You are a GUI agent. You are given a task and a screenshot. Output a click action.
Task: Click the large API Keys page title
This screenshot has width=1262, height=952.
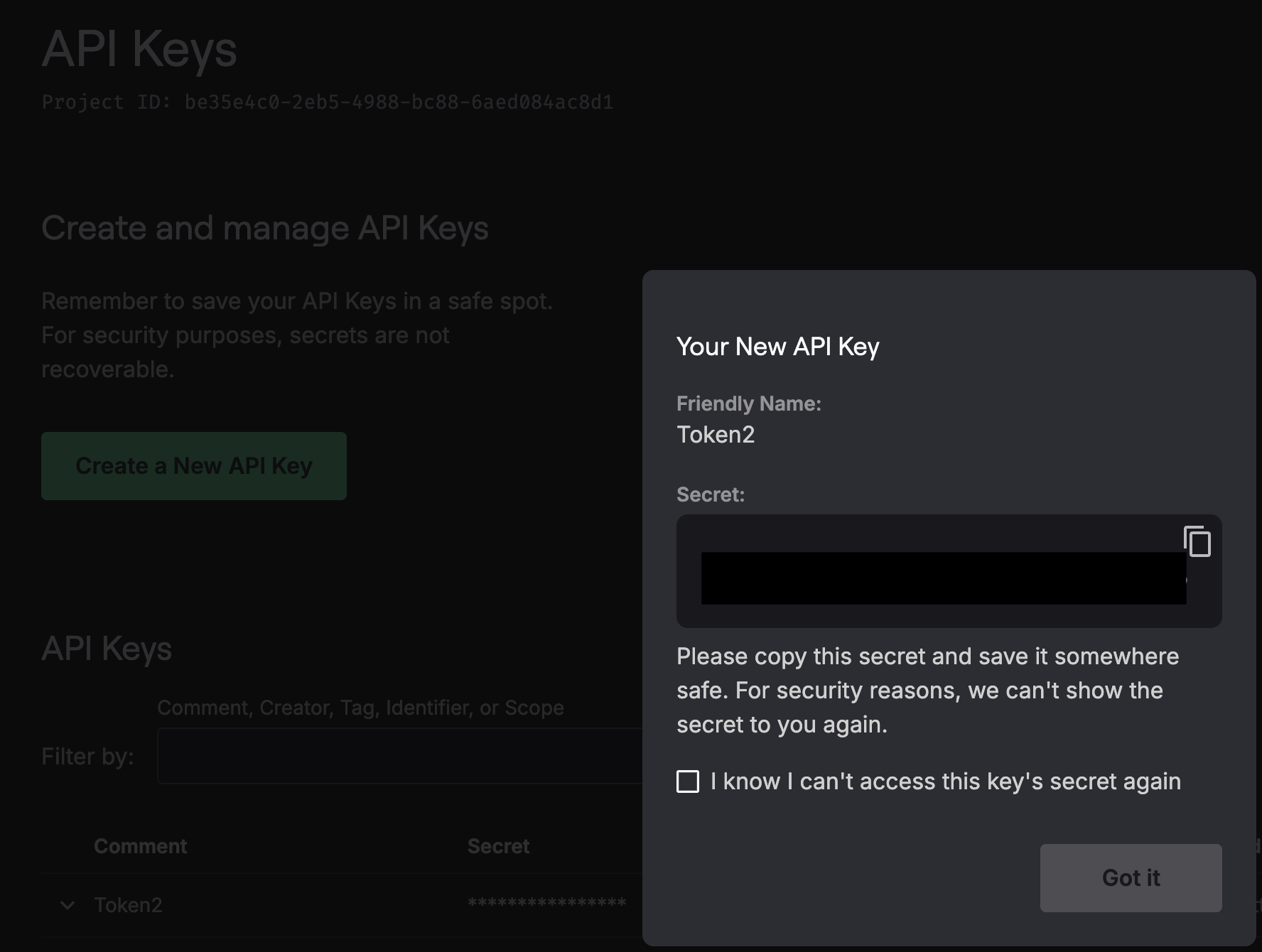(139, 50)
